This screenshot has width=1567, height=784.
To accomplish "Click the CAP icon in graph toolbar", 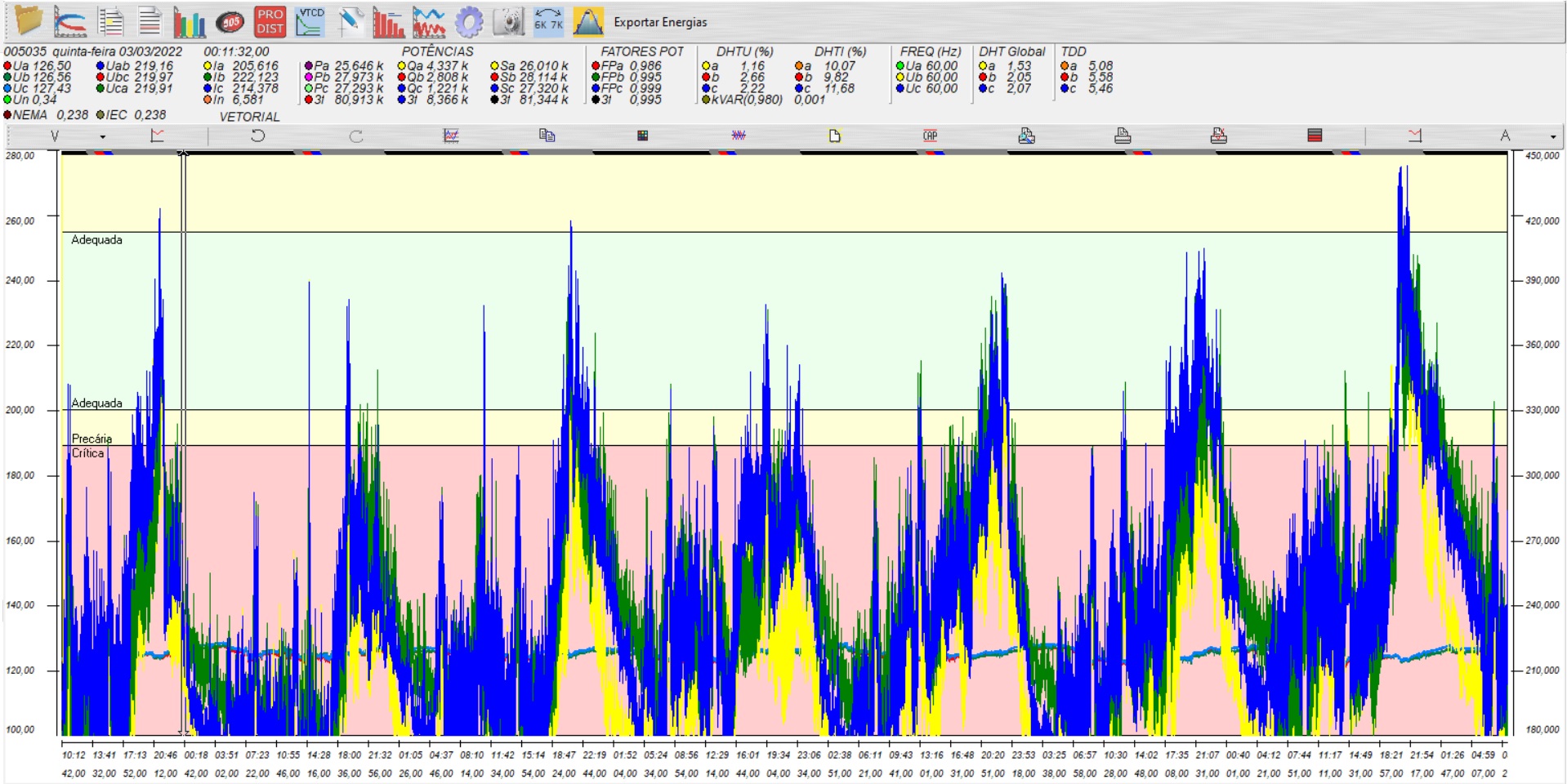I will (x=930, y=136).
